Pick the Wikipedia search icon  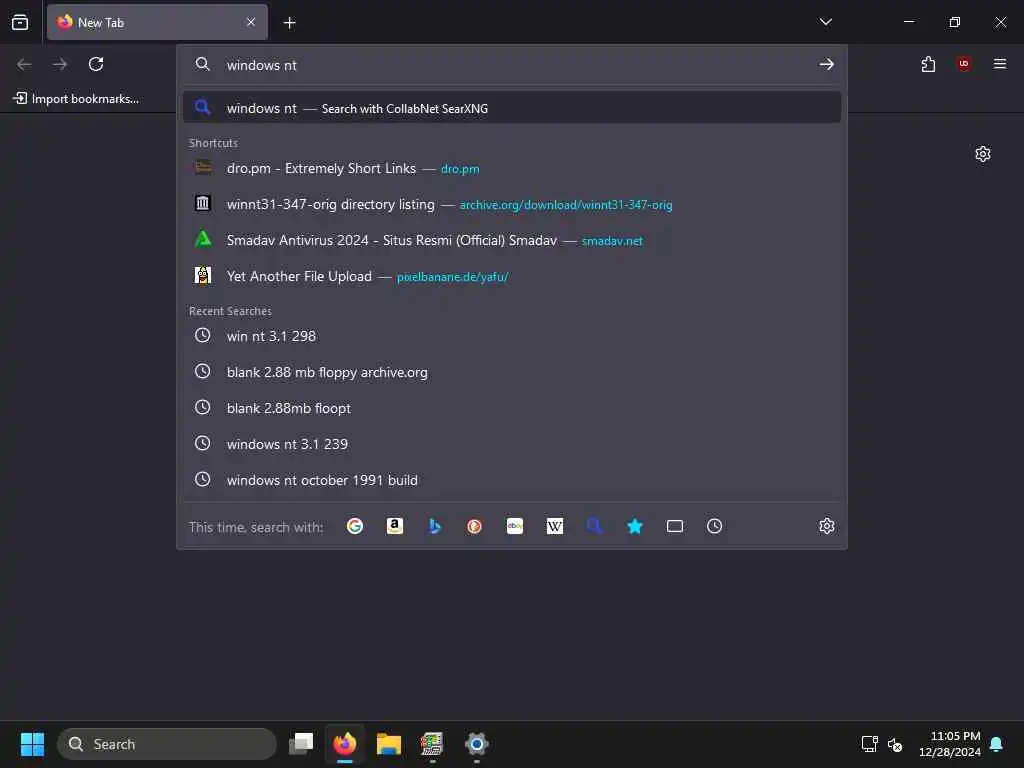(554, 526)
